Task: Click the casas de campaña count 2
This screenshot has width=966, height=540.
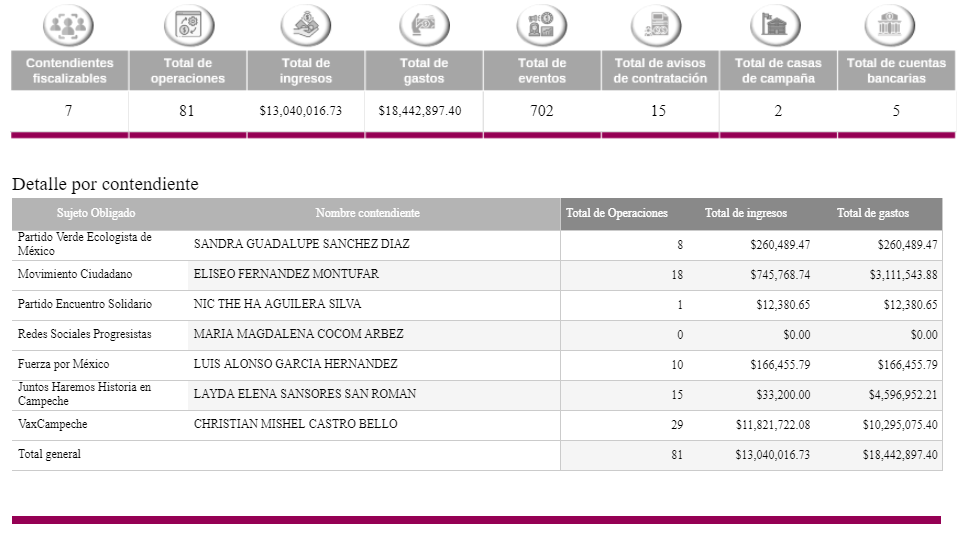Action: 778,111
